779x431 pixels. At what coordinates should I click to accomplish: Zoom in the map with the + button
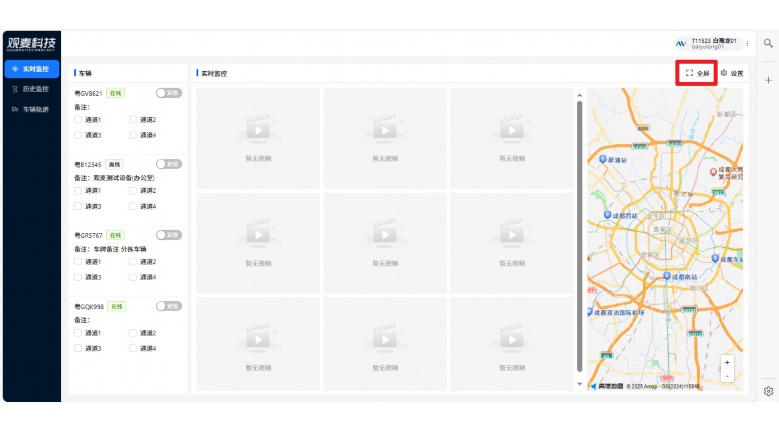pos(727,362)
